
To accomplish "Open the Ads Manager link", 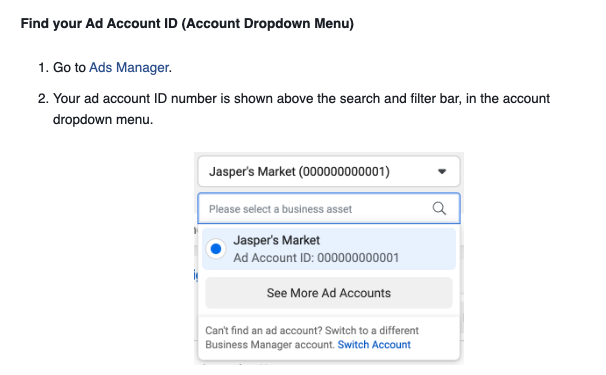I will [x=129, y=68].
